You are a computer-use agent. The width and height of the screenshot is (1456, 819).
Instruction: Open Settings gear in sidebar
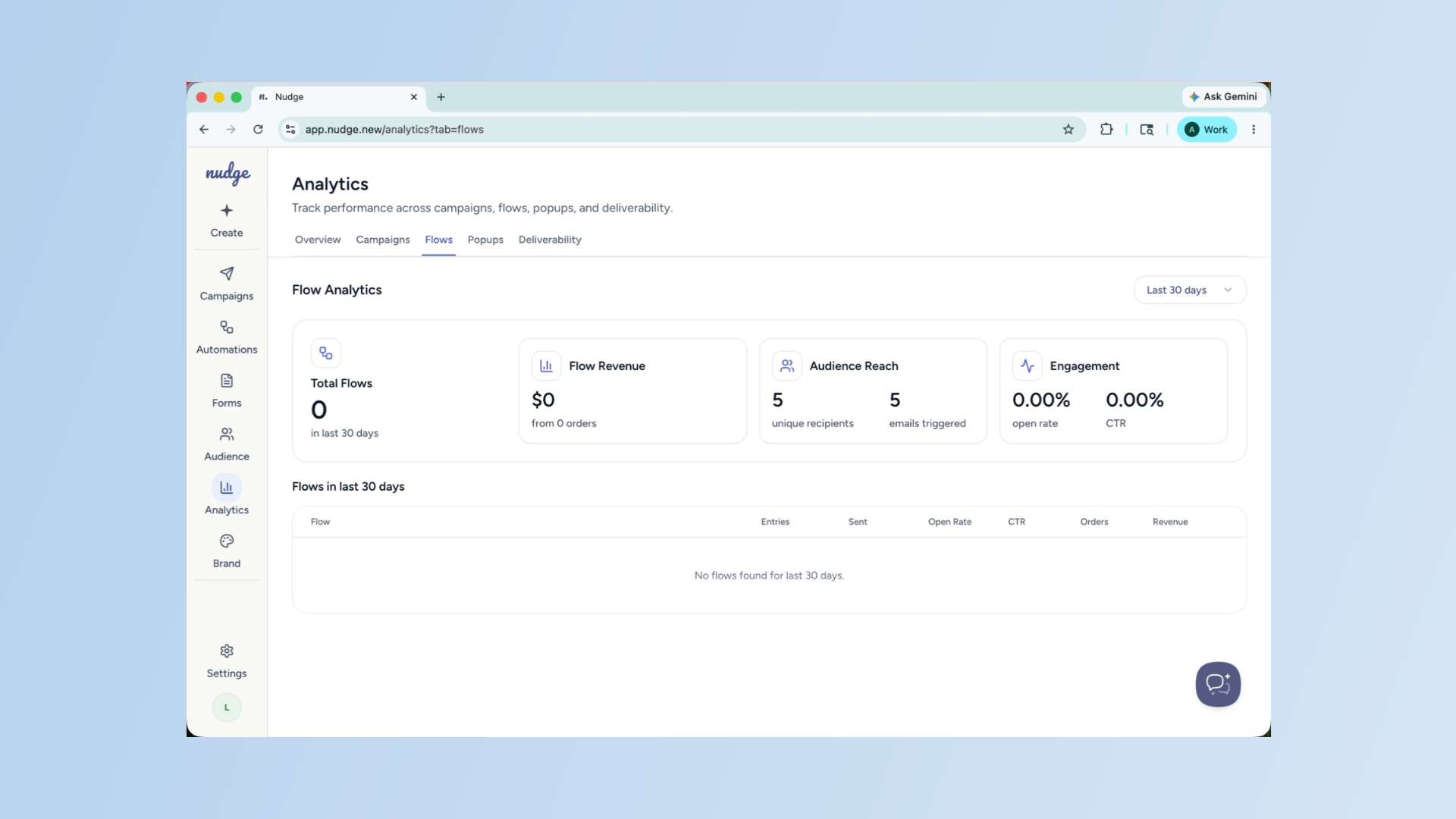(x=227, y=651)
